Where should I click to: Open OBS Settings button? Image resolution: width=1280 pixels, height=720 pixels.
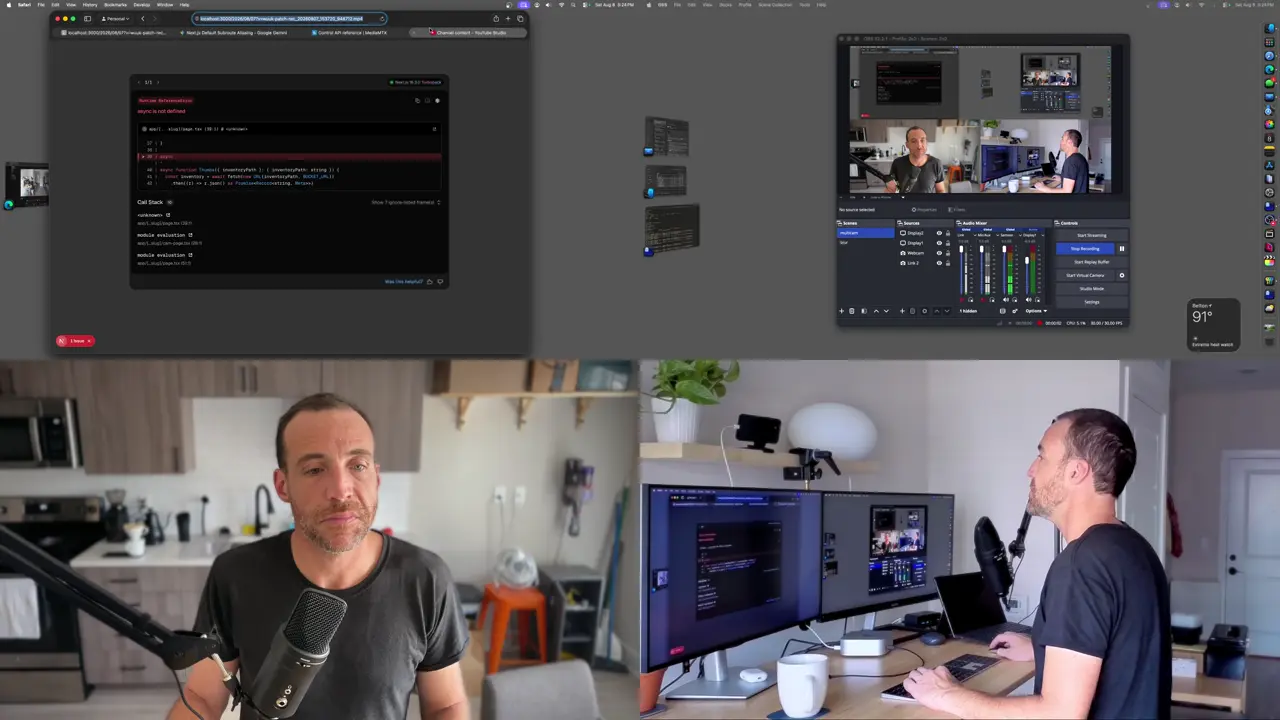pos(1092,302)
